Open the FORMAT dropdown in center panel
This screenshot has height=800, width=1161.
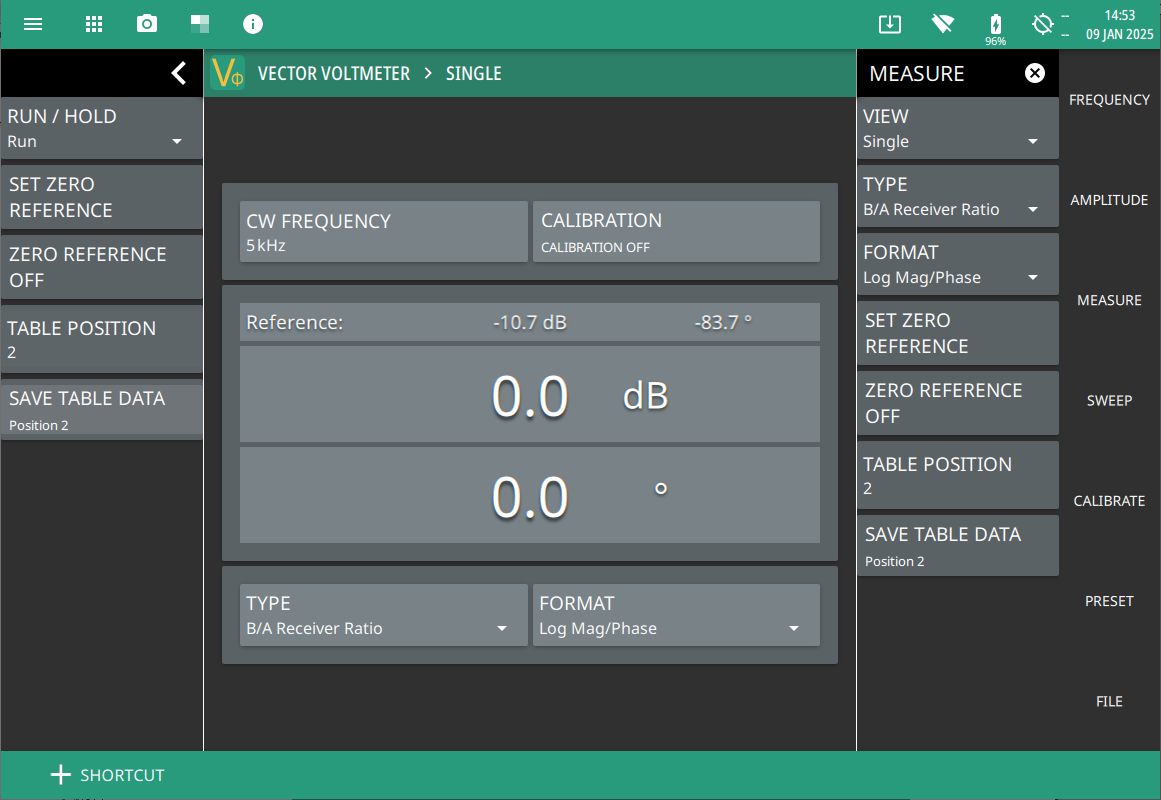pos(676,615)
